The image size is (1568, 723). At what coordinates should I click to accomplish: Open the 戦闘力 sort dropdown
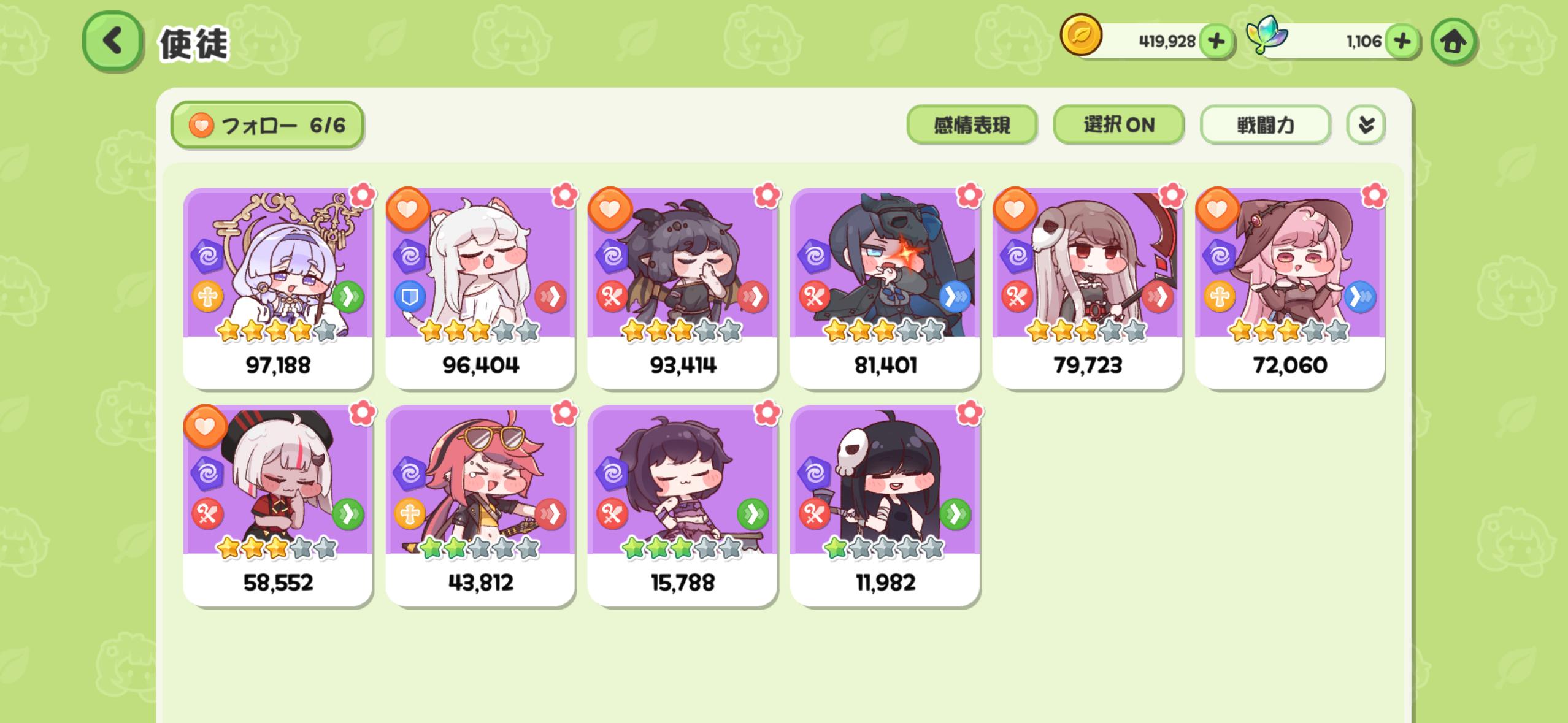(x=1265, y=125)
